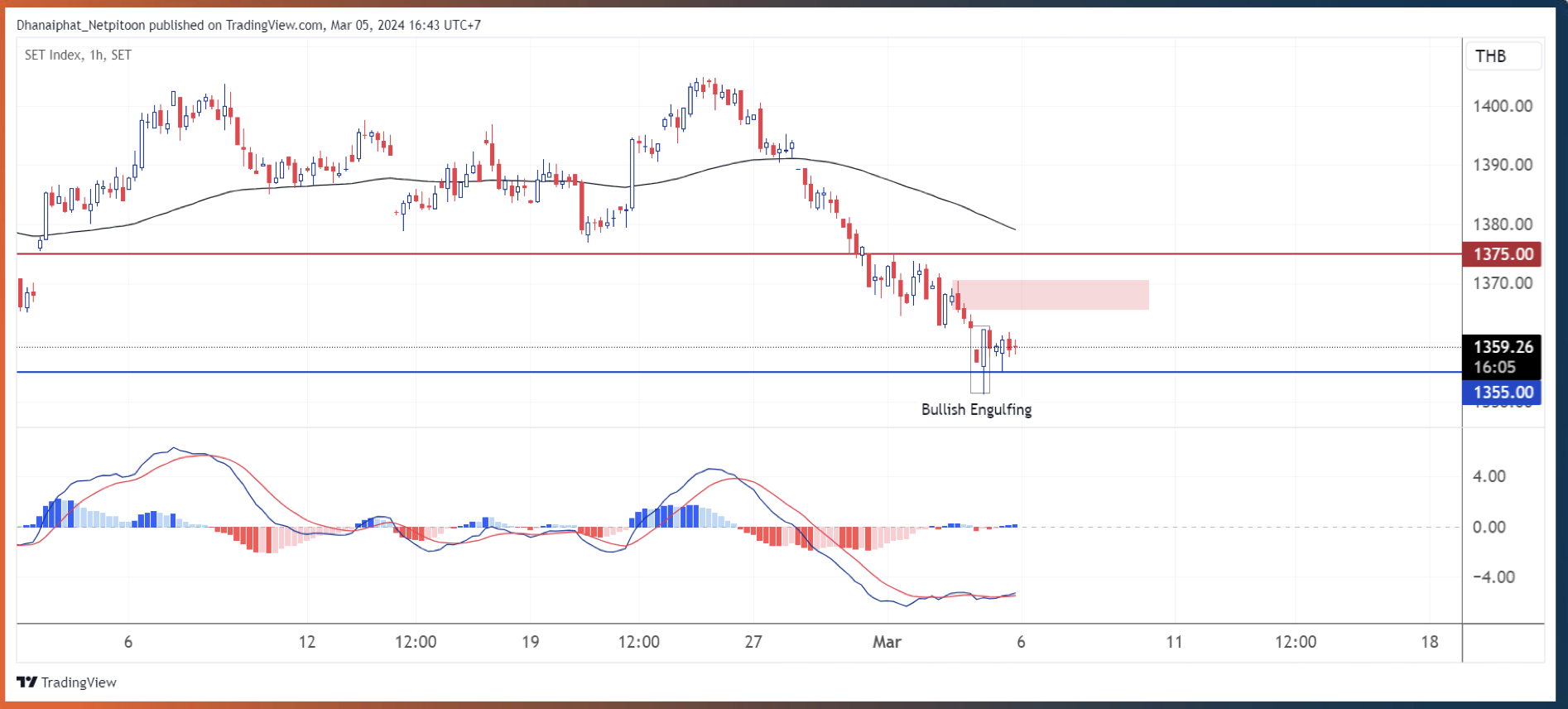This screenshot has height=709, width=1568.
Task: Click the current price label 1359.26
Action: [x=1502, y=347]
